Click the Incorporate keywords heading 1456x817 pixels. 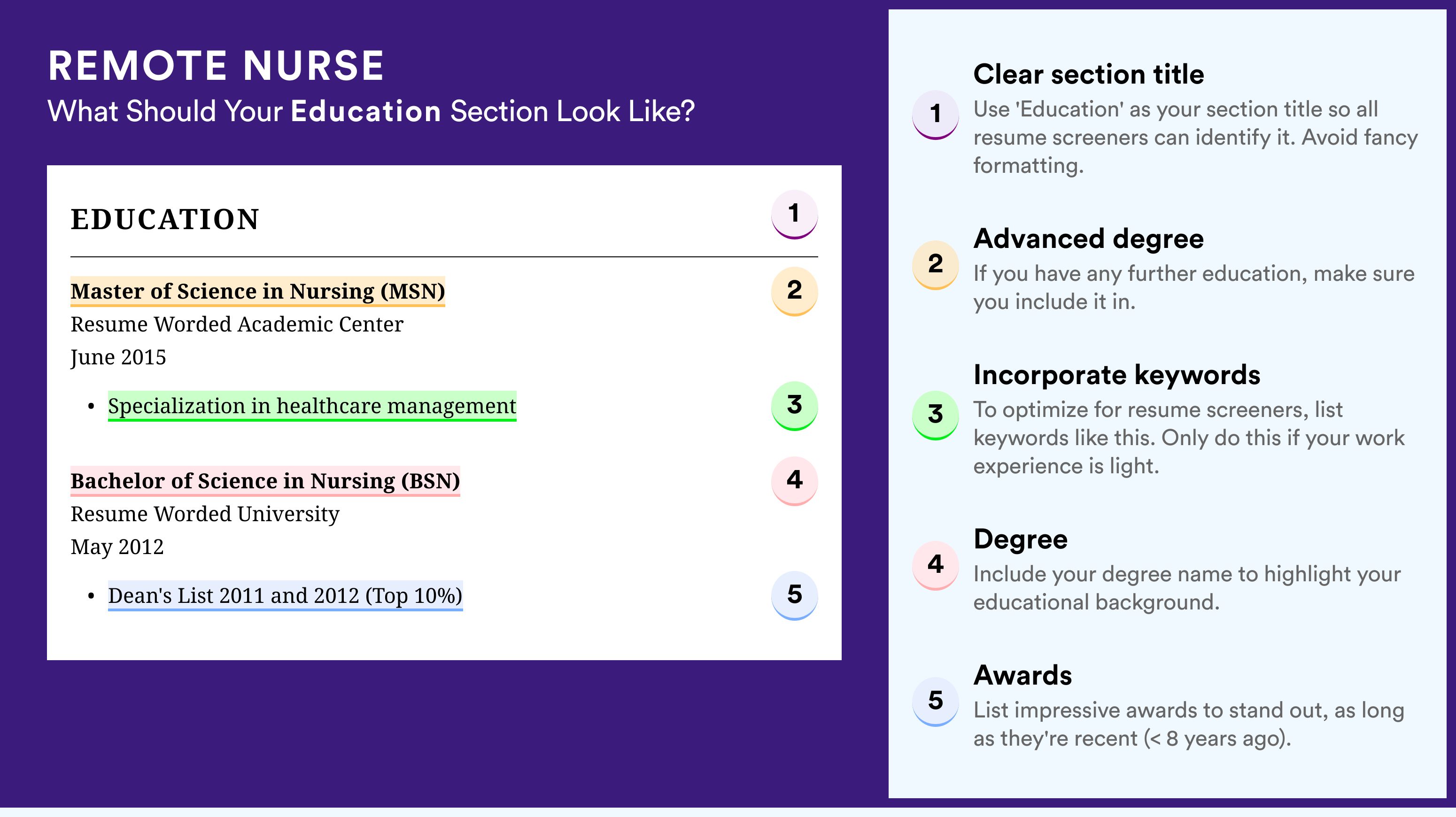point(1117,375)
